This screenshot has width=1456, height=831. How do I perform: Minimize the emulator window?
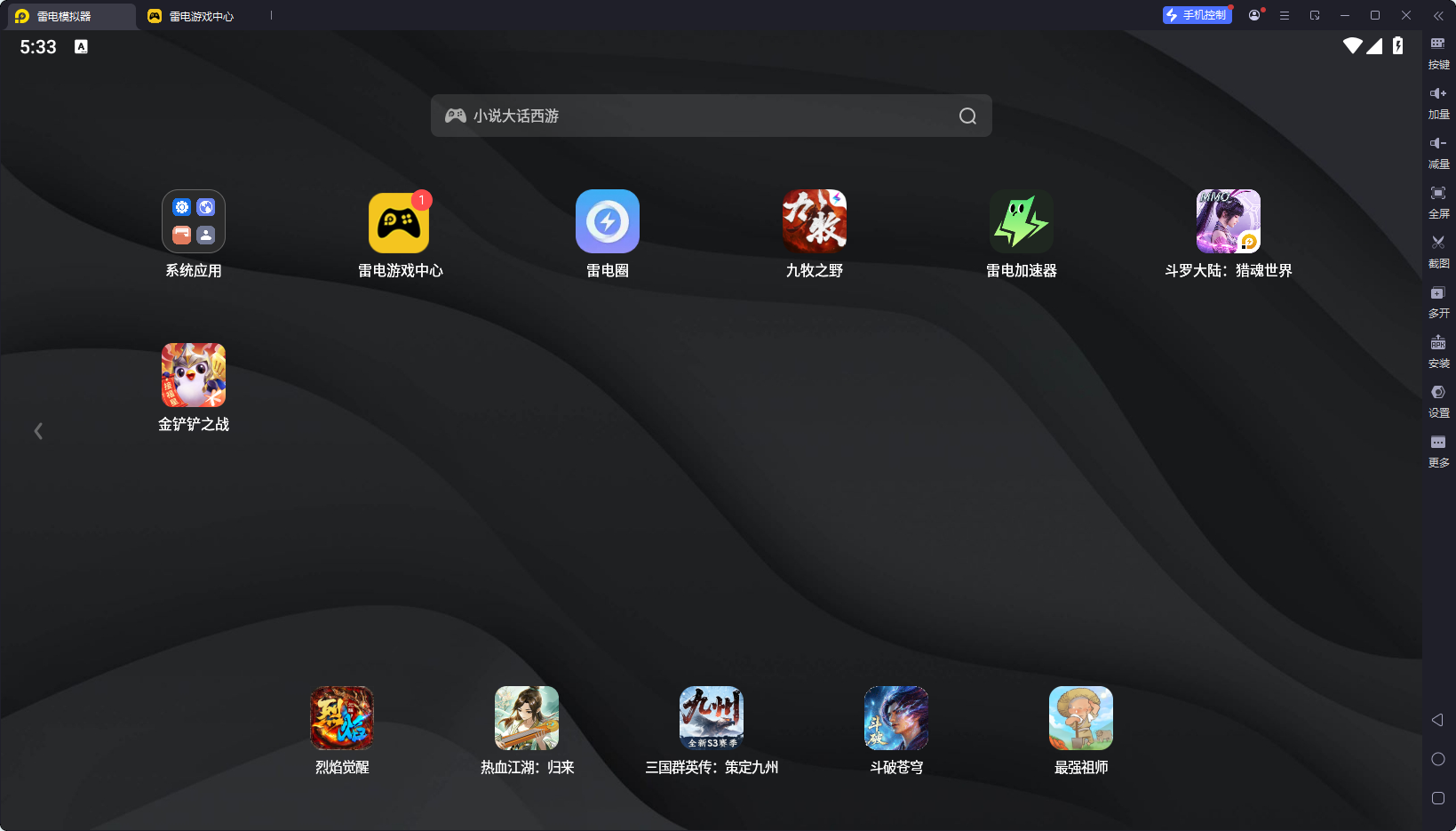coord(1345,15)
